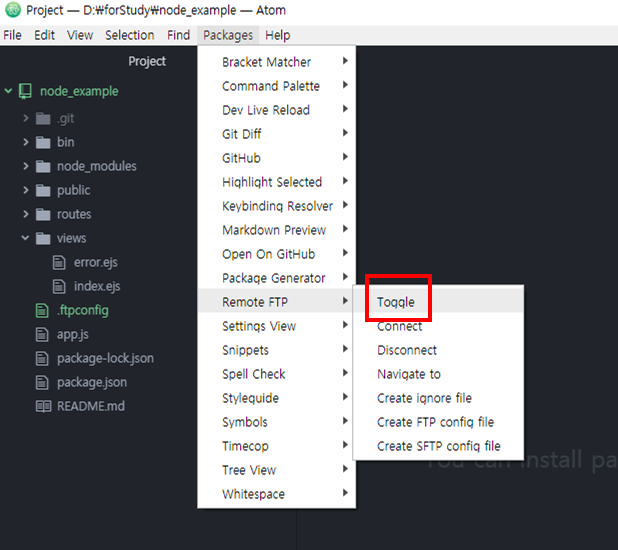Click the node_example repository icon
618x550 pixels.
pyautogui.click(x=25, y=91)
